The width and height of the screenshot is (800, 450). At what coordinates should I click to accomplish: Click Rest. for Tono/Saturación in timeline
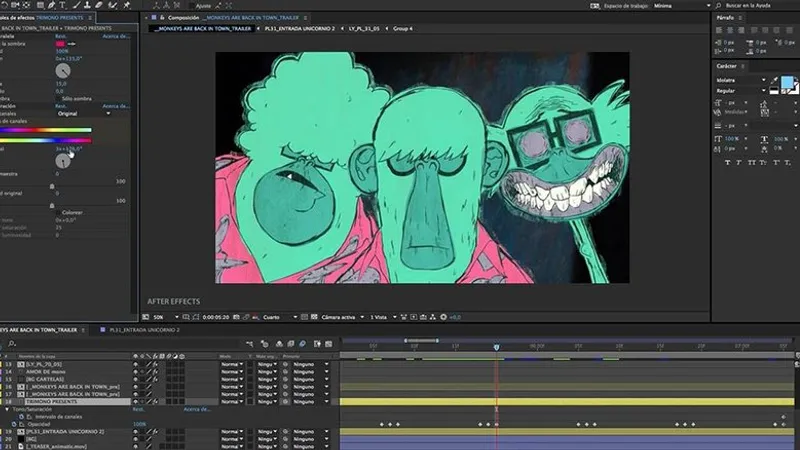click(x=138, y=409)
